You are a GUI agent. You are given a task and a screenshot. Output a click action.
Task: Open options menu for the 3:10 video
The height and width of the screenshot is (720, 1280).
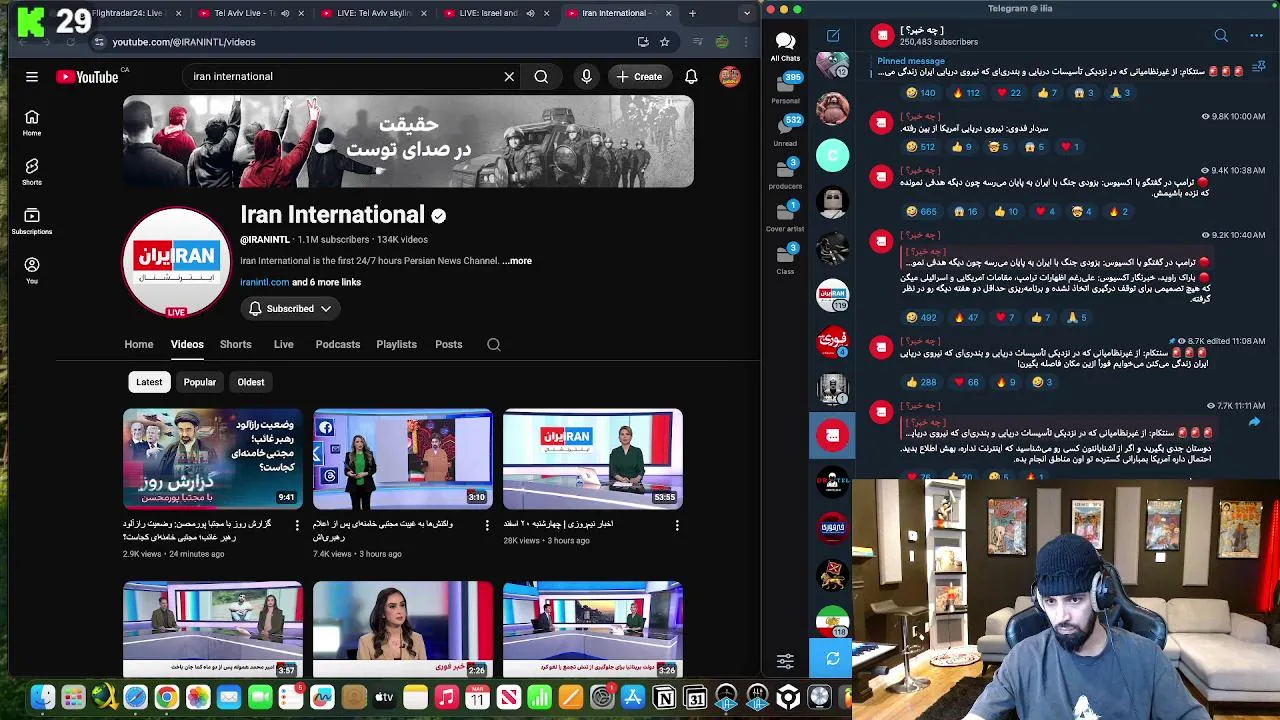coord(487,525)
